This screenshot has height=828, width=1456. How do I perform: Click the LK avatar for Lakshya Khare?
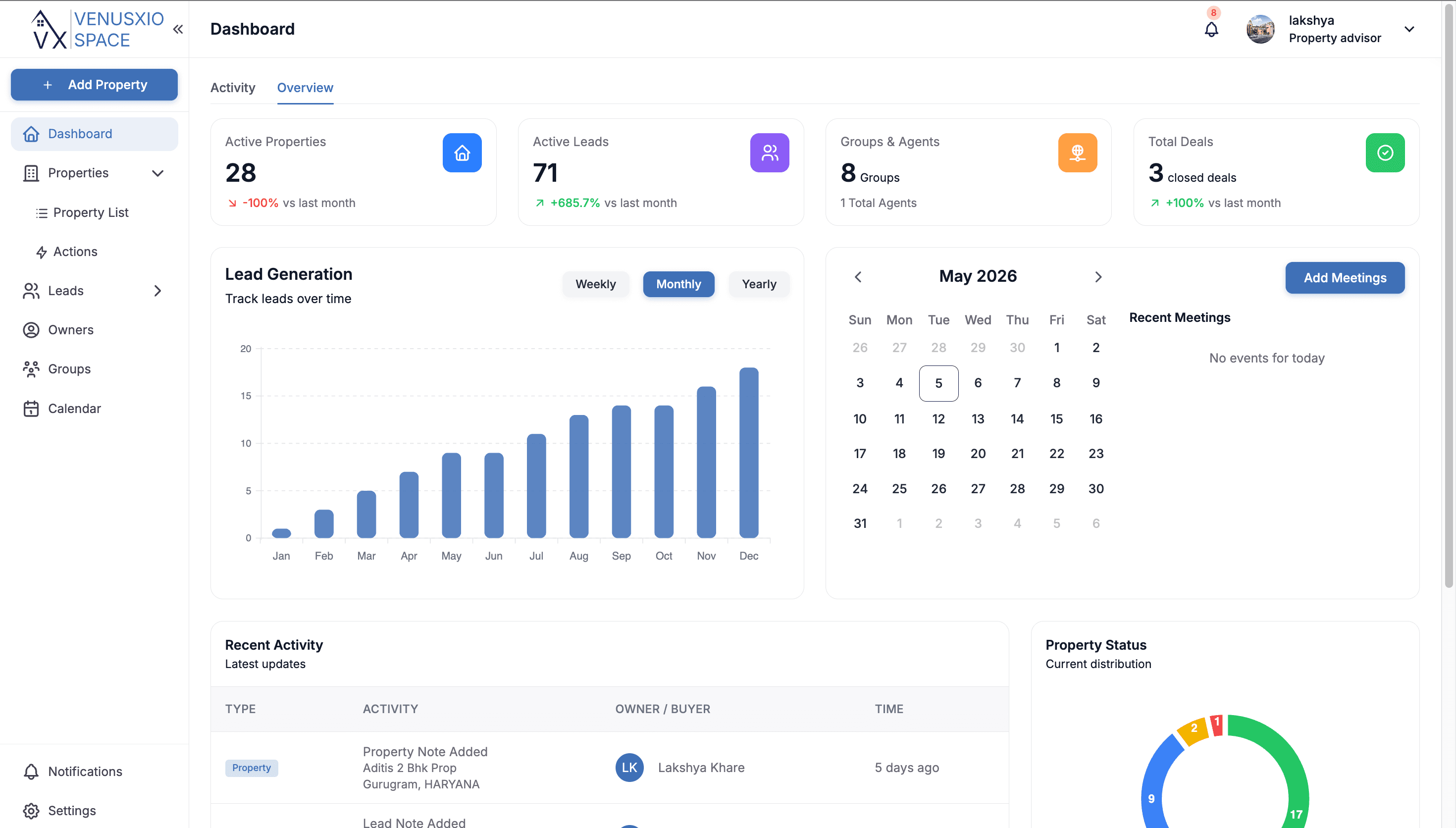(629, 768)
